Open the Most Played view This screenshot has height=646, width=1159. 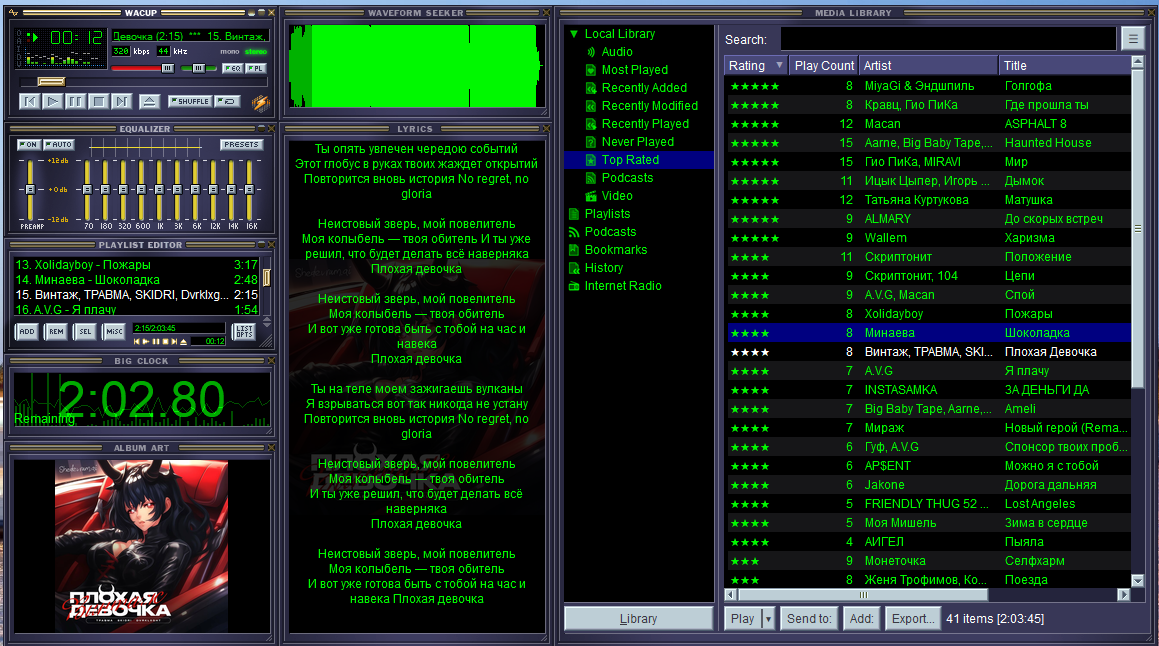(x=634, y=69)
